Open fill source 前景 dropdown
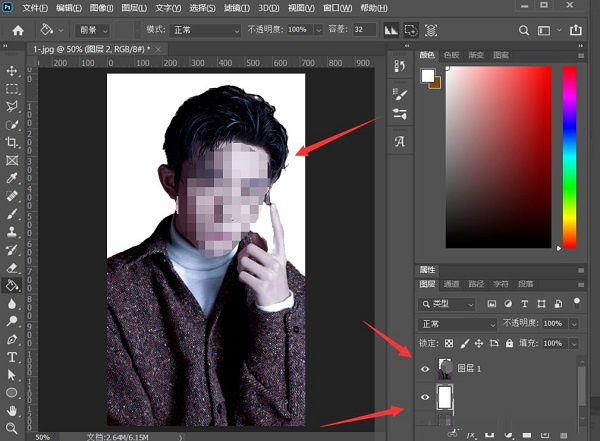Image resolution: width=600 pixels, height=441 pixels. click(93, 30)
